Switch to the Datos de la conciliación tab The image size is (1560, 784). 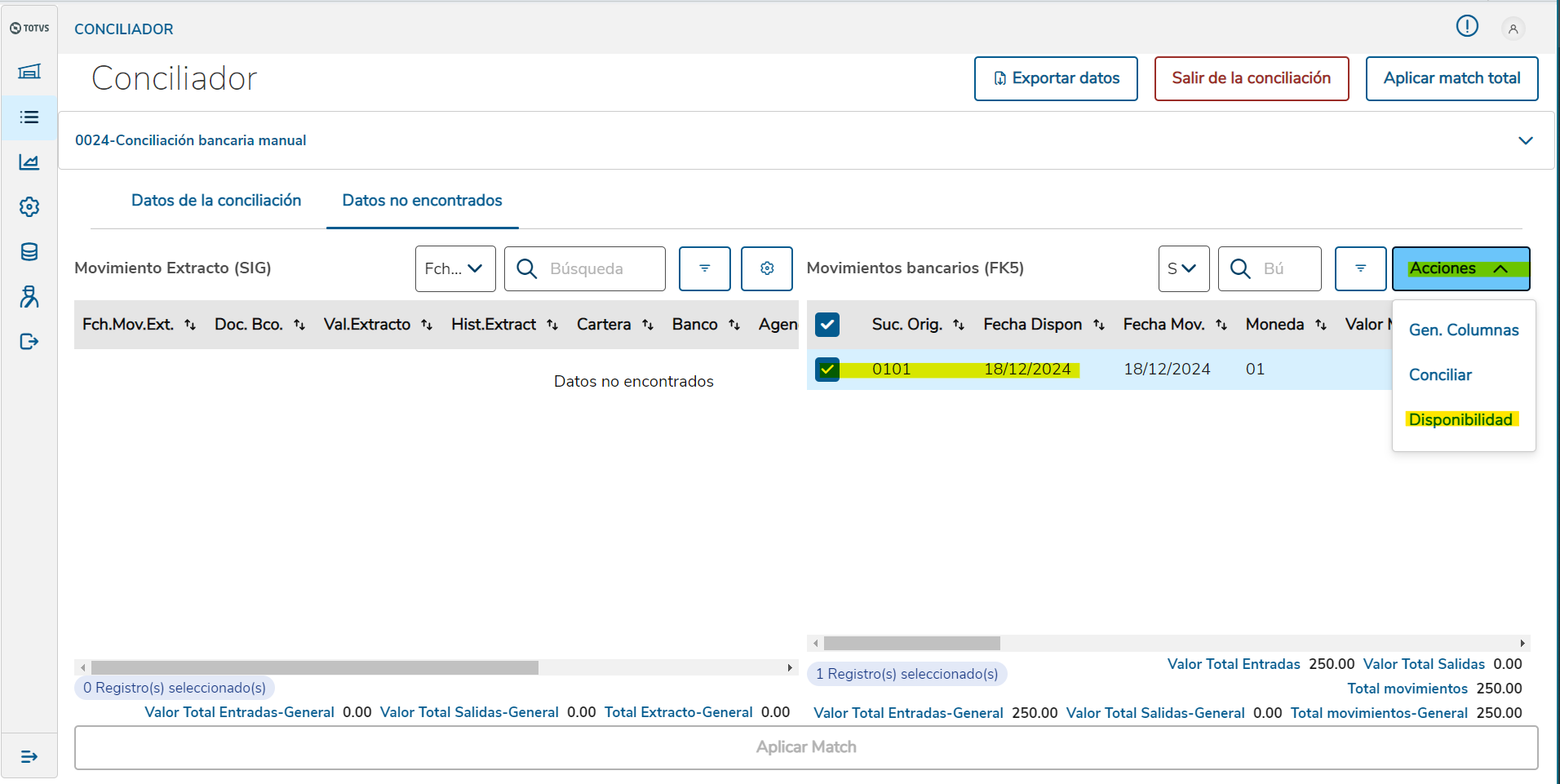tap(216, 200)
